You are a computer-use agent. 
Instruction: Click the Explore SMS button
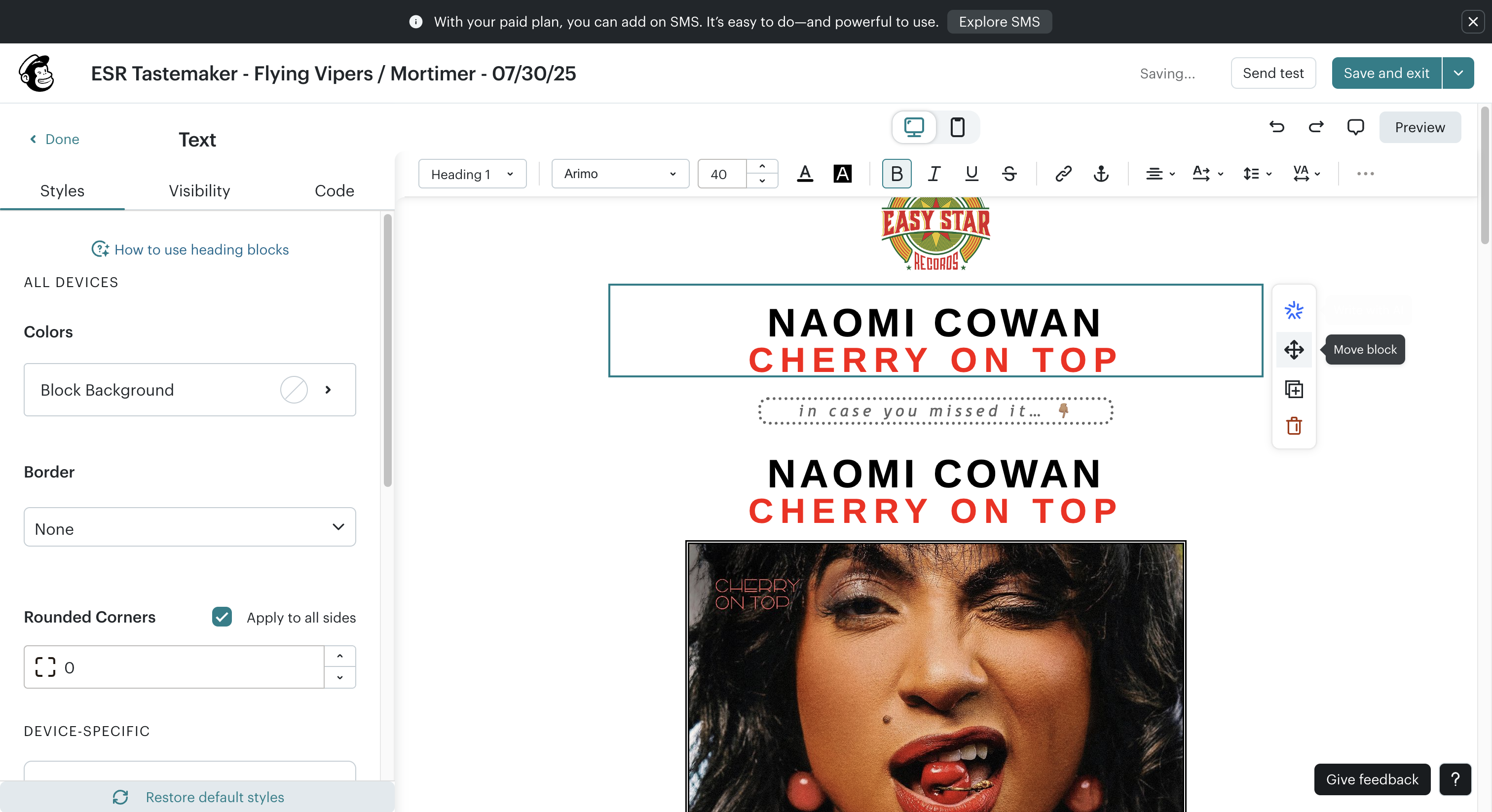coord(999,21)
